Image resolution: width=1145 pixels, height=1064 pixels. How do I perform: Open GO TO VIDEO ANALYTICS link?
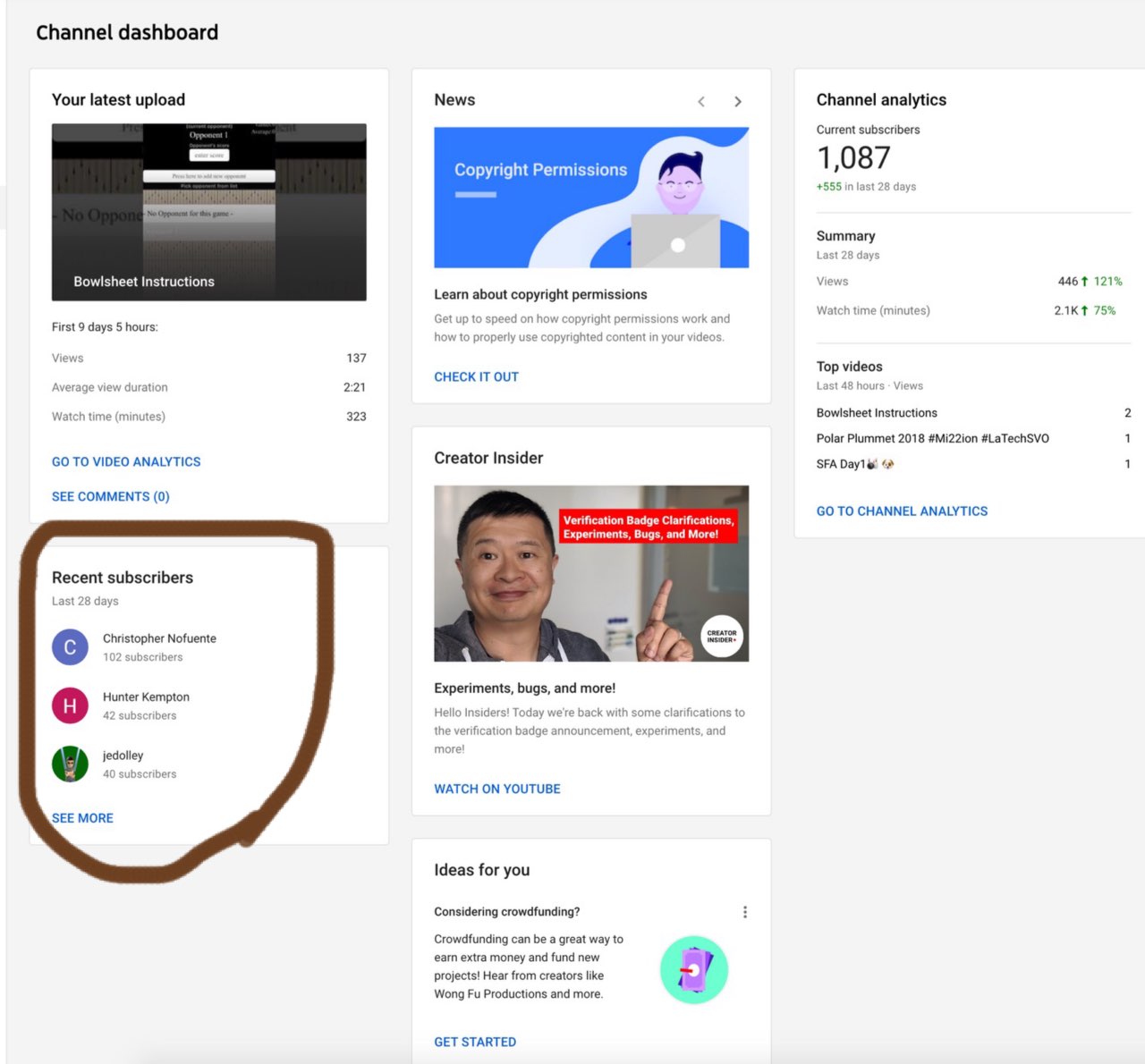tap(126, 462)
